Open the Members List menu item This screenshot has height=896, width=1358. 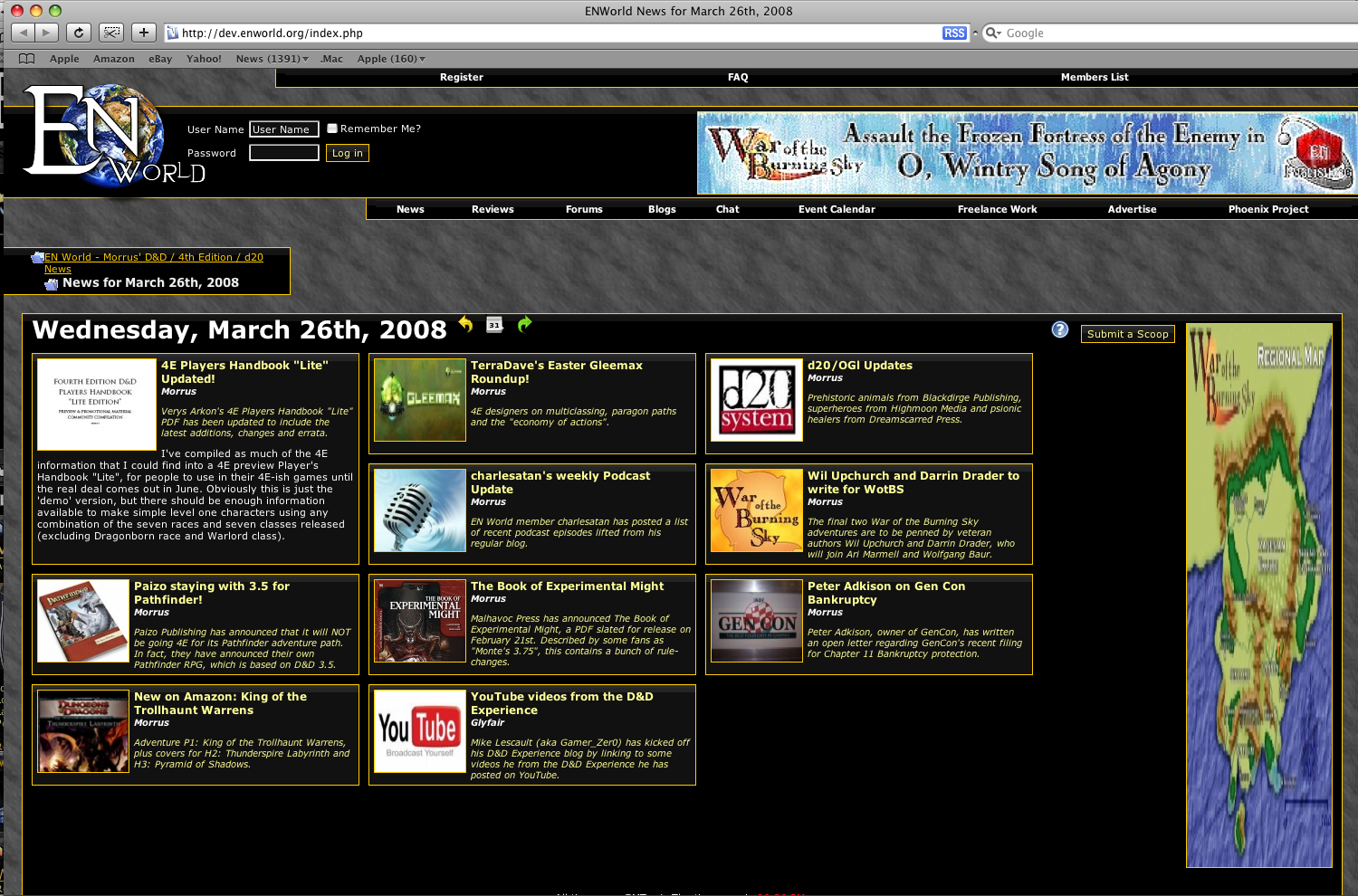[1095, 78]
